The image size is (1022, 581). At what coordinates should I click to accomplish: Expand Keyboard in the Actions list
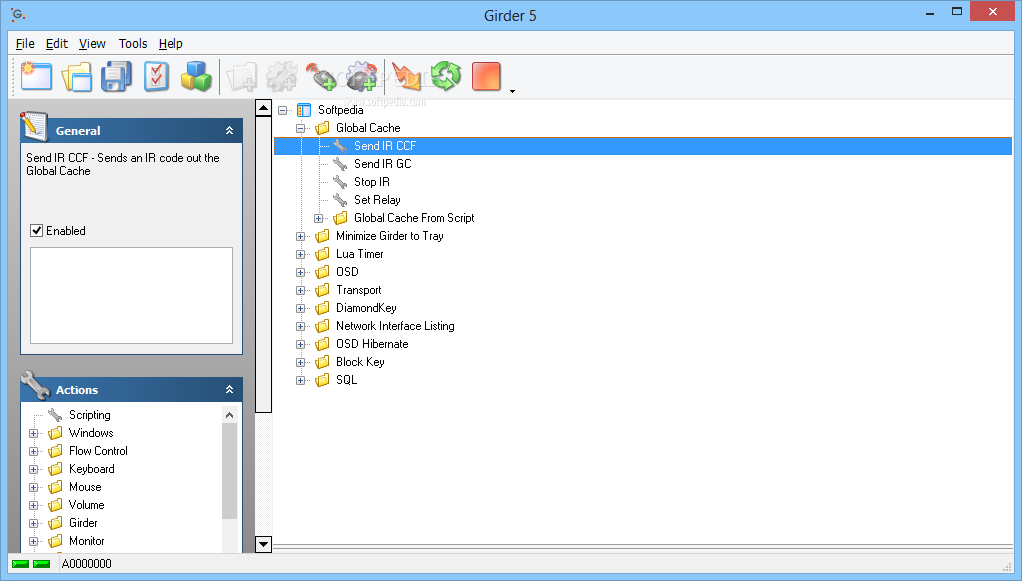point(33,469)
